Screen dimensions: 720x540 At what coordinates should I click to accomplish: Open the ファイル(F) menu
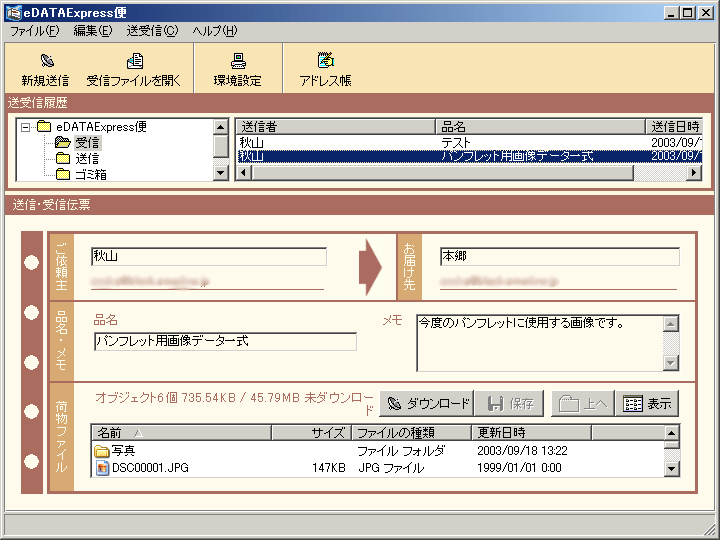34,31
